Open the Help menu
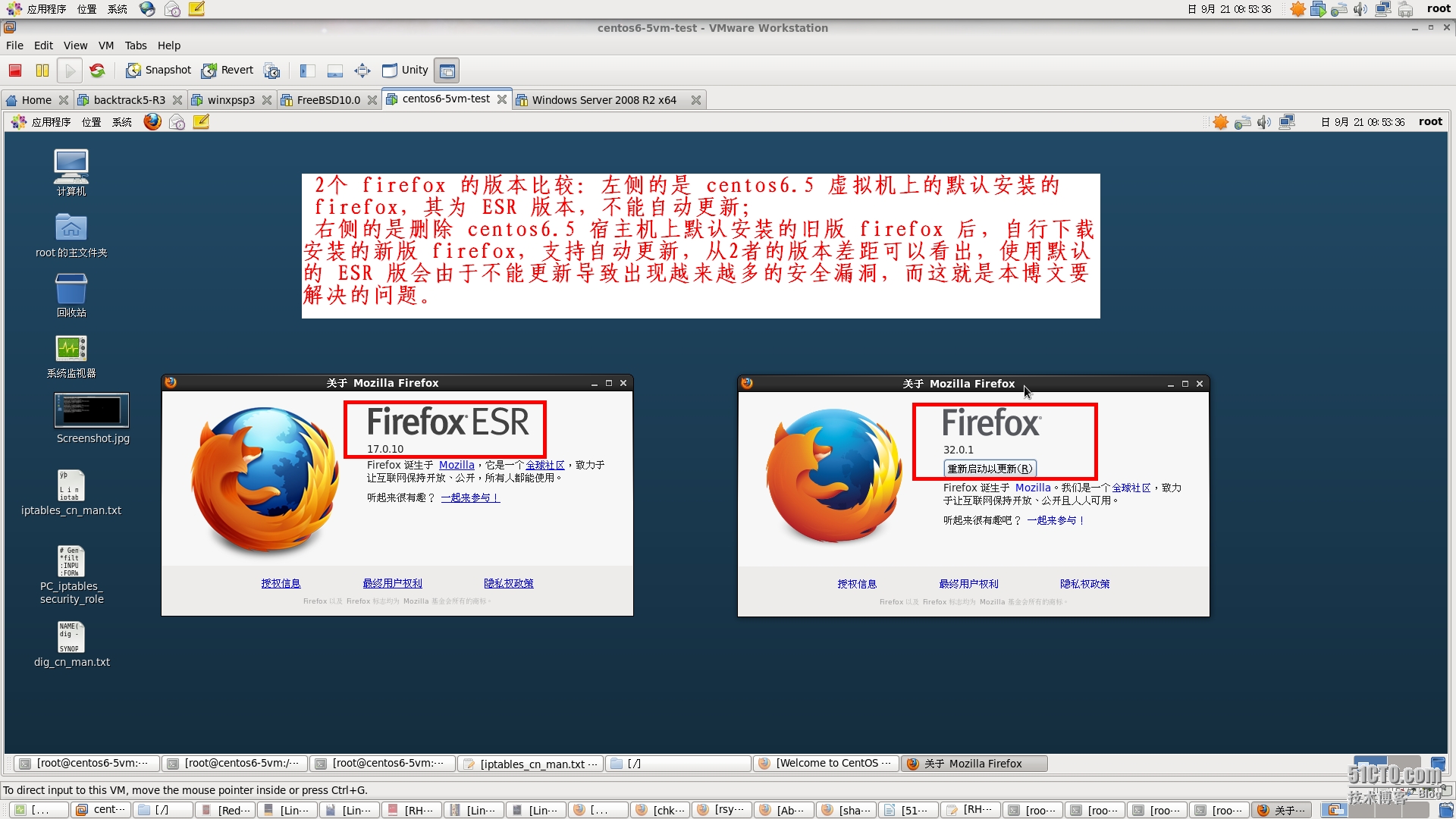1456x819 pixels. click(x=169, y=45)
